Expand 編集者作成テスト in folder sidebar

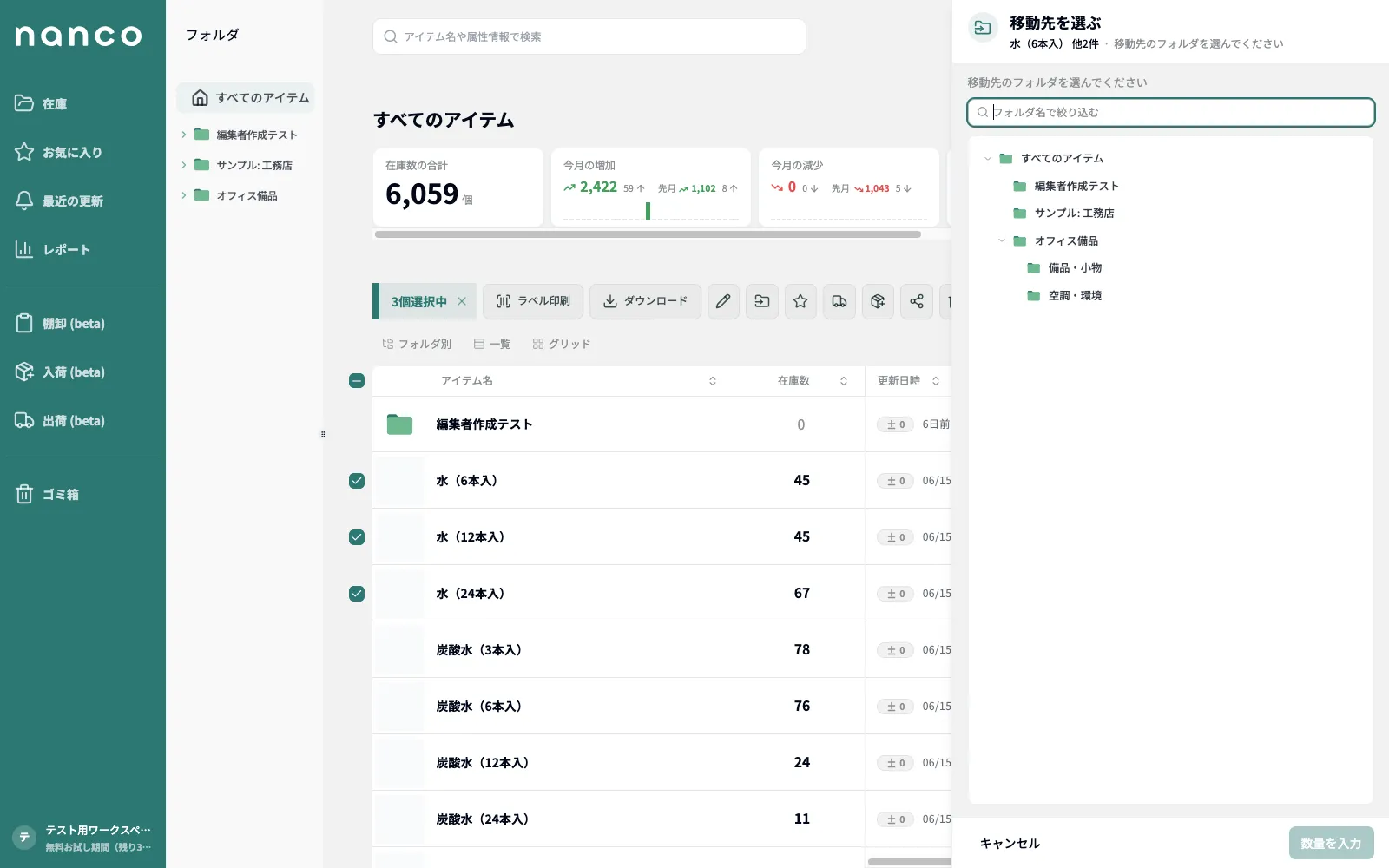[183, 135]
